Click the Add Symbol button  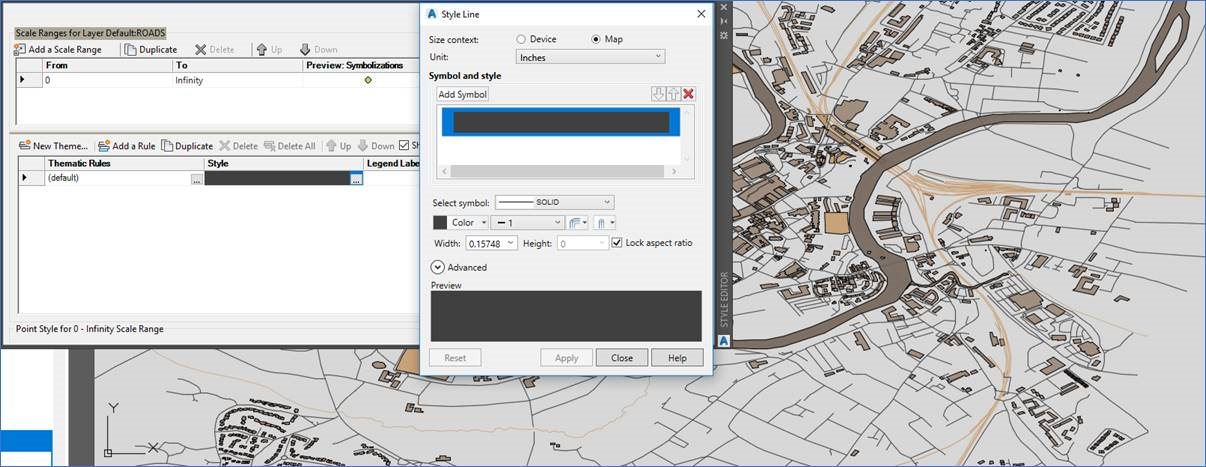coord(462,94)
